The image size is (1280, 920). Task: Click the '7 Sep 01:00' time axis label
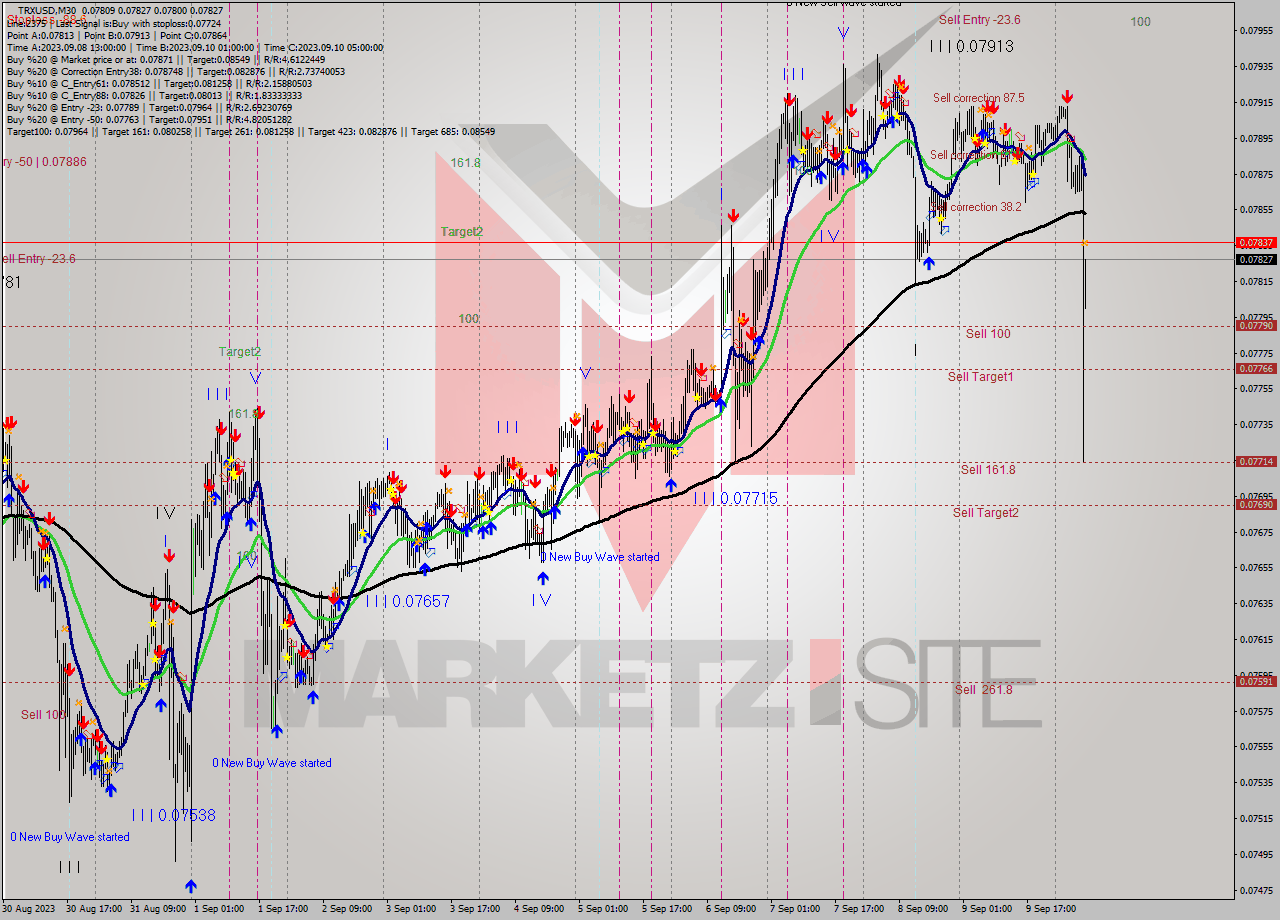click(795, 909)
